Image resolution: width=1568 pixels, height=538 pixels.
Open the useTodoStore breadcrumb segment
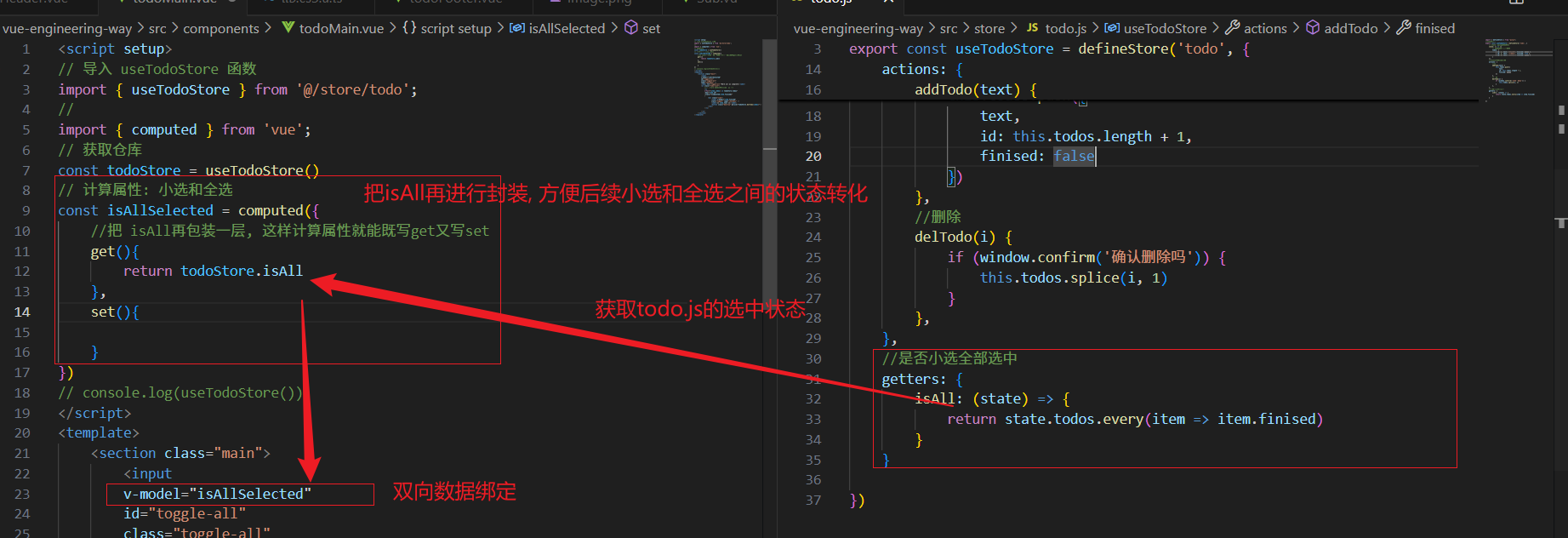click(1165, 28)
